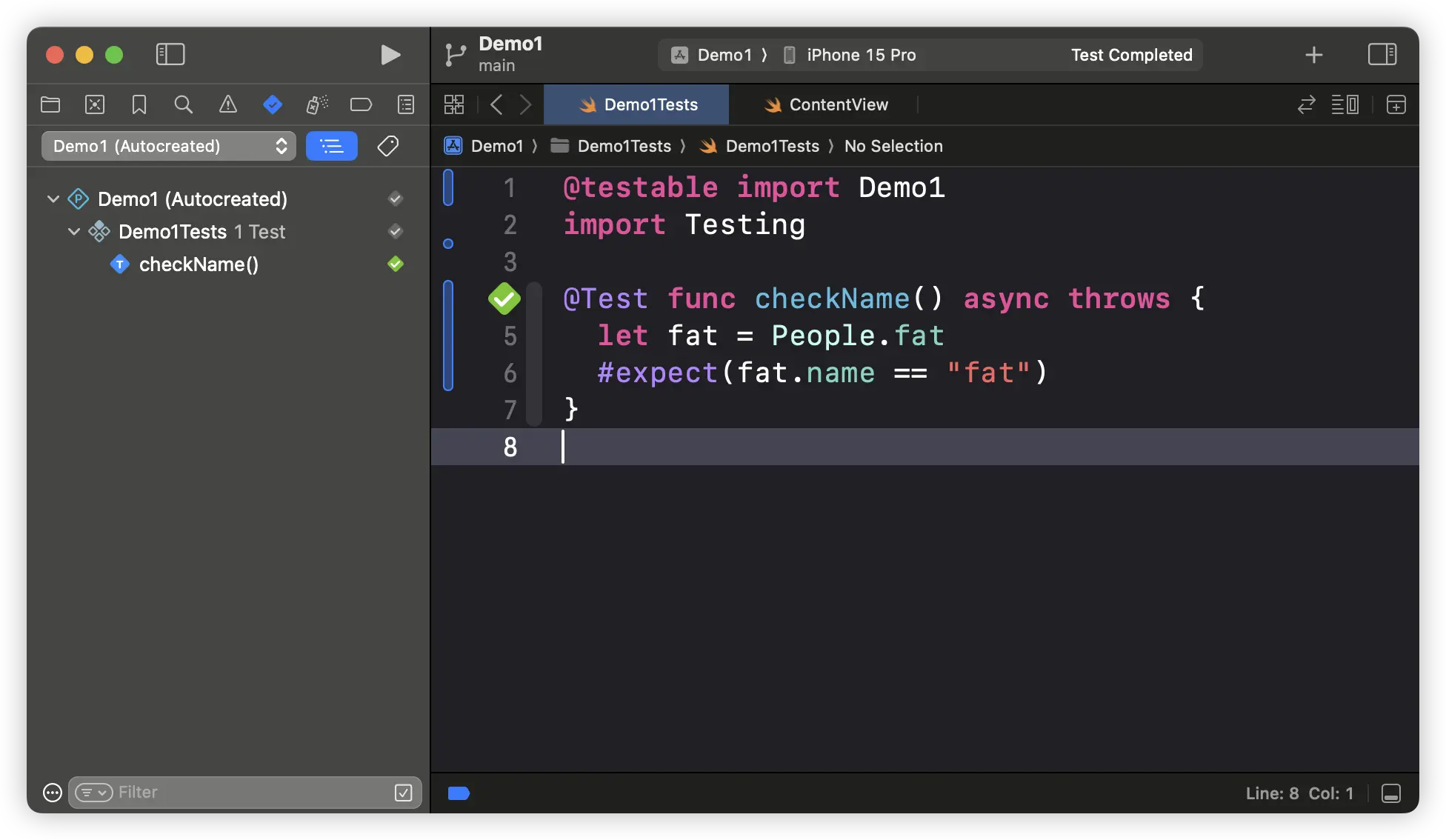Image resolution: width=1446 pixels, height=840 pixels.
Task: Toggle the blue breakpoint activation tag
Action: point(459,793)
